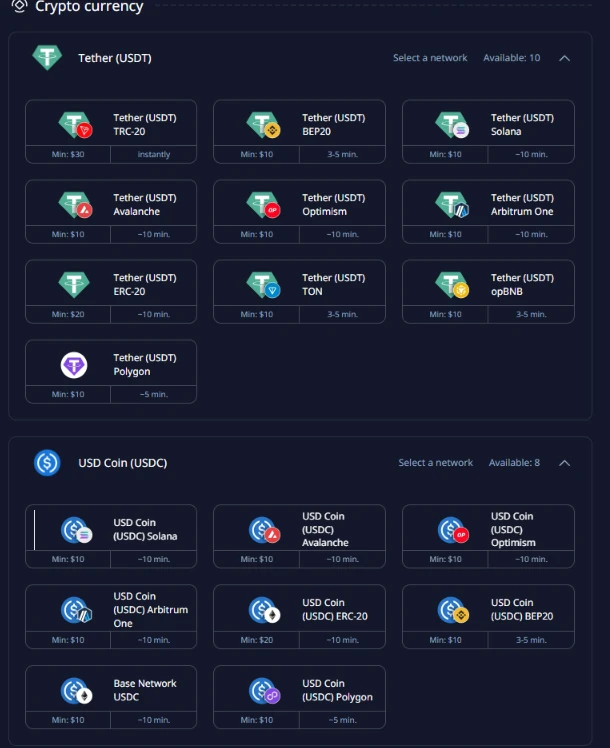Click Select a network in Tether header

430,58
